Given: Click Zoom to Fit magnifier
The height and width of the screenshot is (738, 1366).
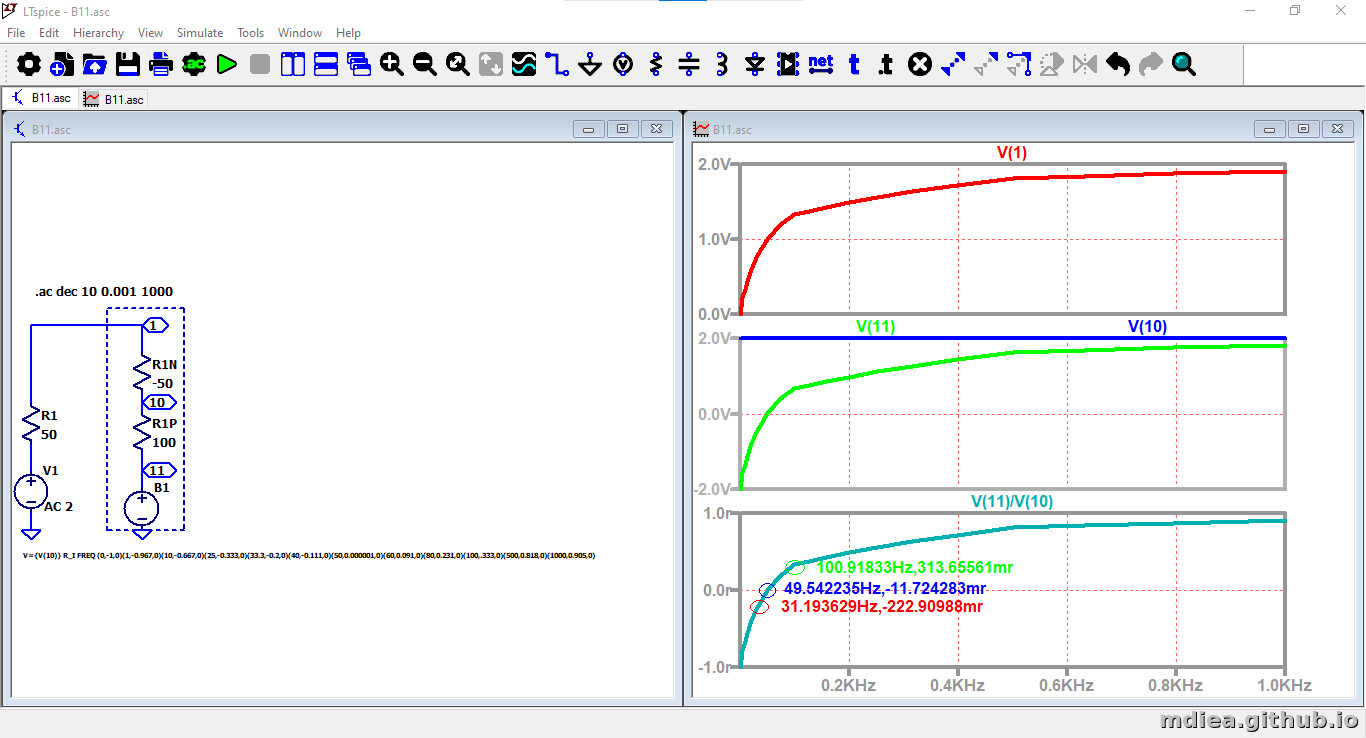Looking at the screenshot, I should coord(458,65).
